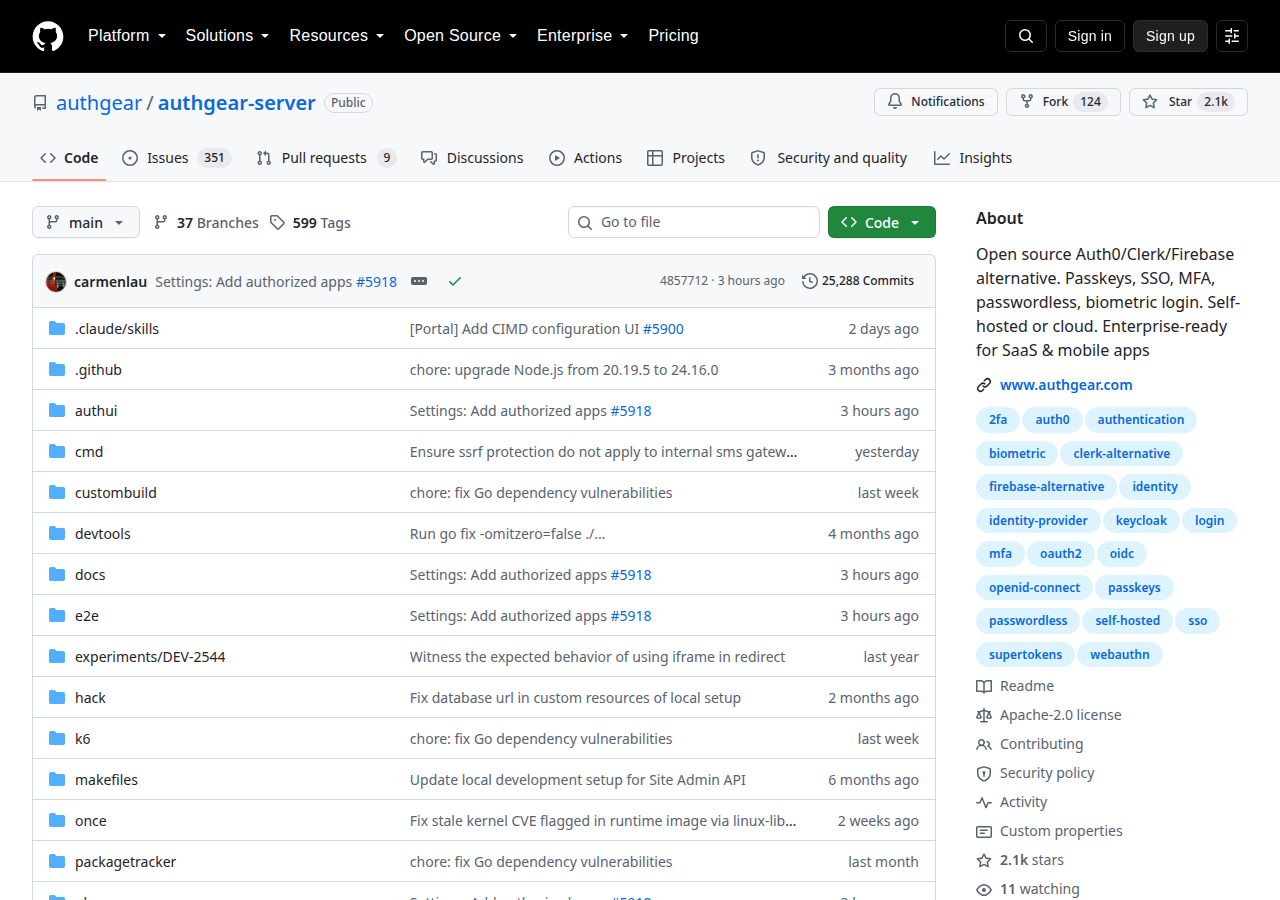1280x900 pixels.
Task: Click the Go to file search field
Action: pos(694,222)
